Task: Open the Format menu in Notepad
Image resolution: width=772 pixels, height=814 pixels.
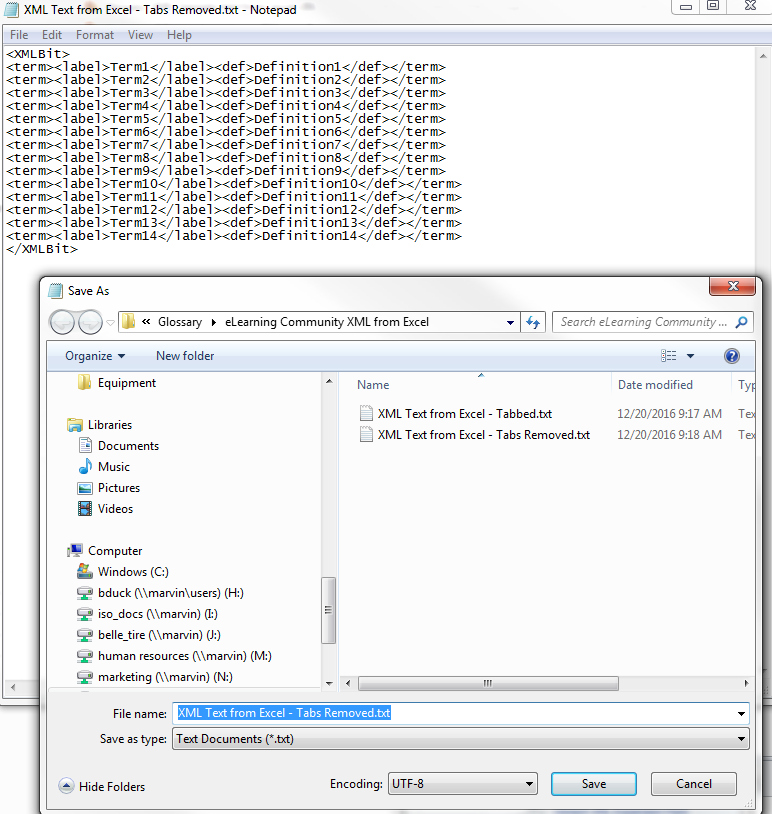Action: pyautogui.click(x=95, y=35)
